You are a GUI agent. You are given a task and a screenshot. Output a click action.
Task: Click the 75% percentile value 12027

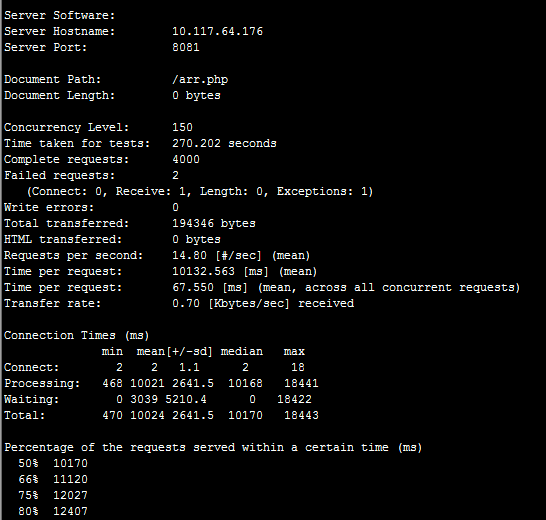[70, 496]
